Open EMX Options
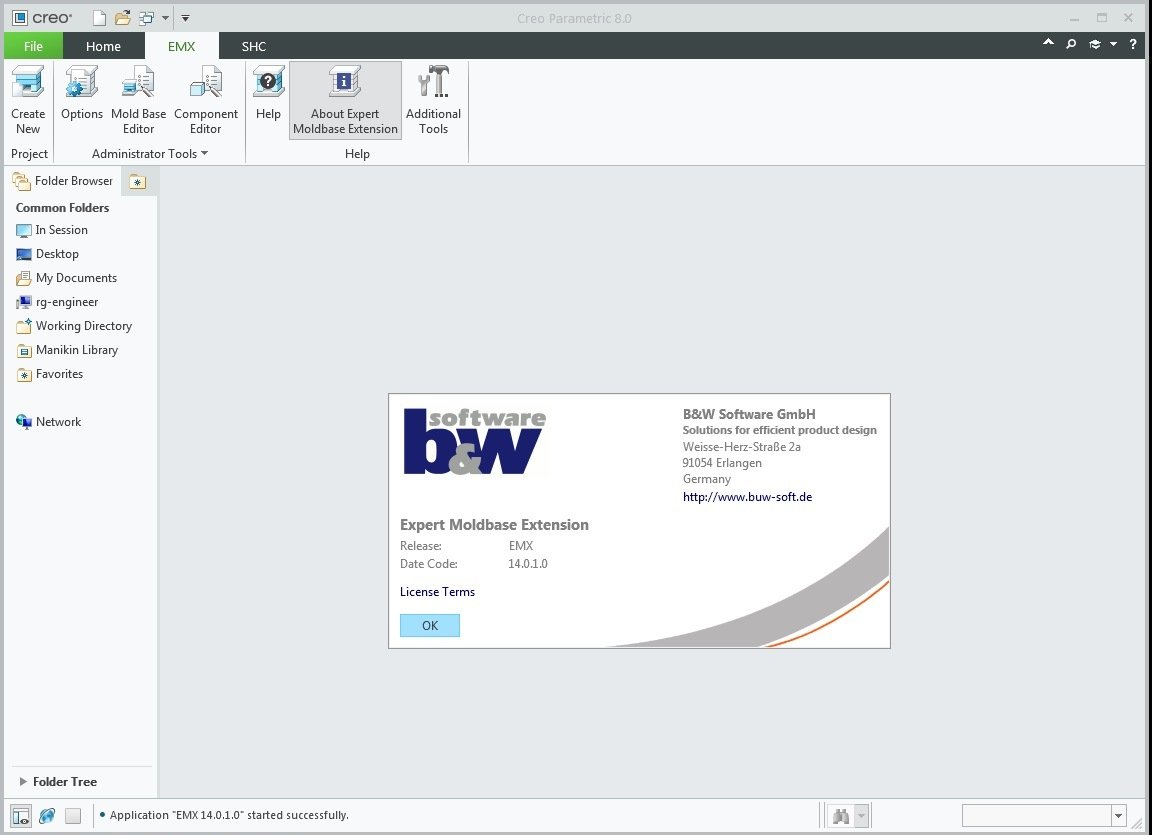The width and height of the screenshot is (1152, 835). 82,93
